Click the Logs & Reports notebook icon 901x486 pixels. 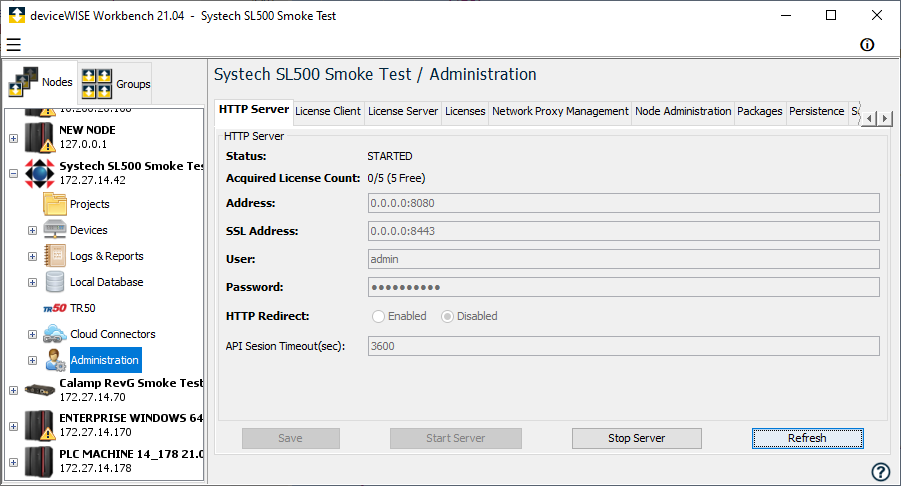tap(55, 256)
